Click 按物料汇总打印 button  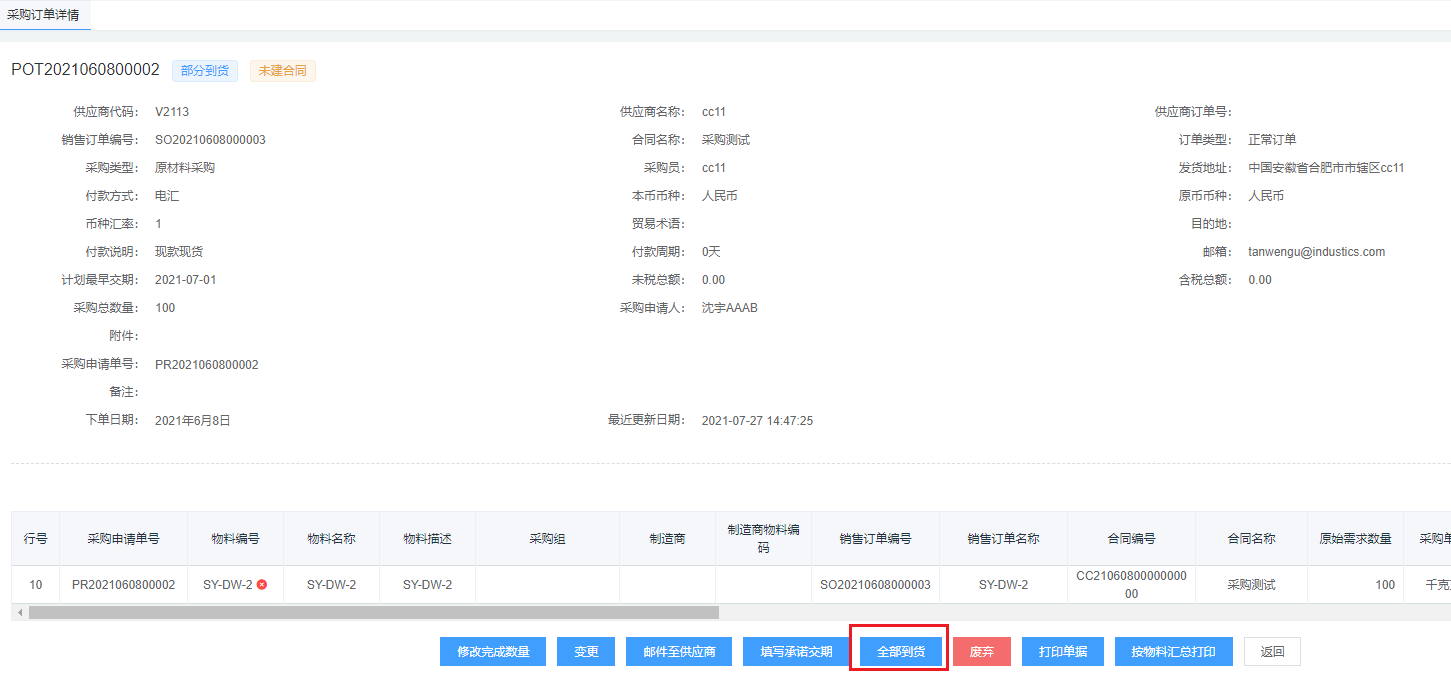[x=1173, y=652]
